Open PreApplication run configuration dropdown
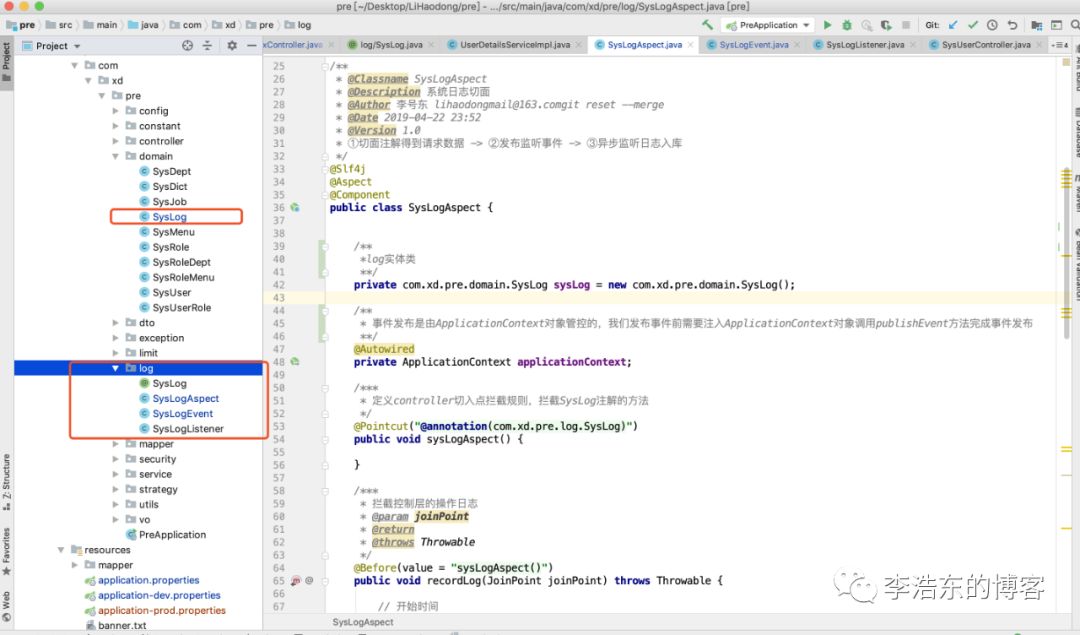 coord(768,25)
